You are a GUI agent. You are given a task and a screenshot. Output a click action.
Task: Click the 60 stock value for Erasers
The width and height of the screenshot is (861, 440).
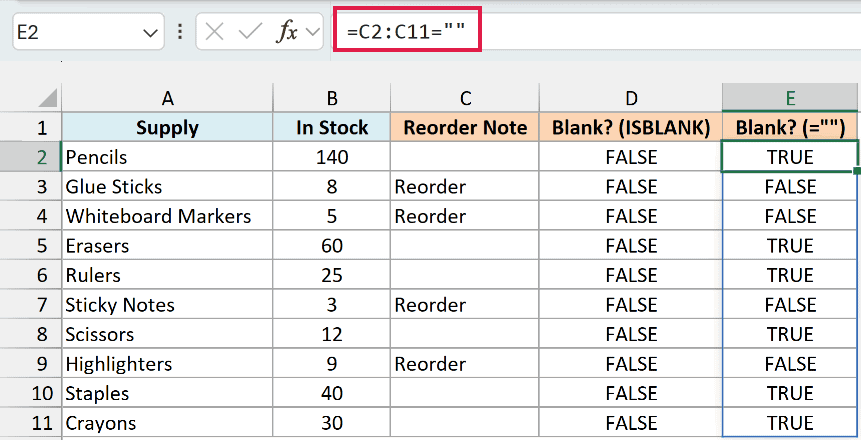[x=332, y=246]
